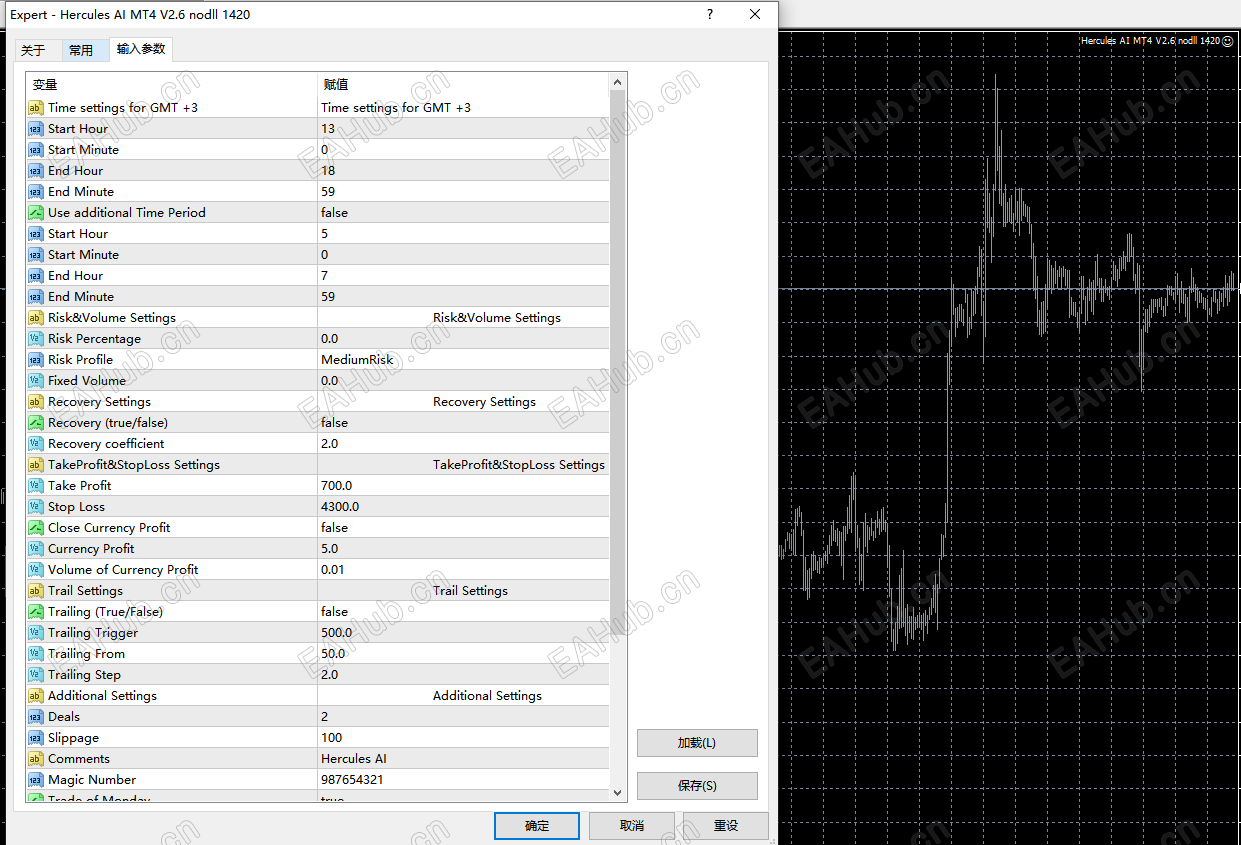Click the scrollbar down arrow of parameter list
Image resolution: width=1241 pixels, height=845 pixels.
pos(618,792)
